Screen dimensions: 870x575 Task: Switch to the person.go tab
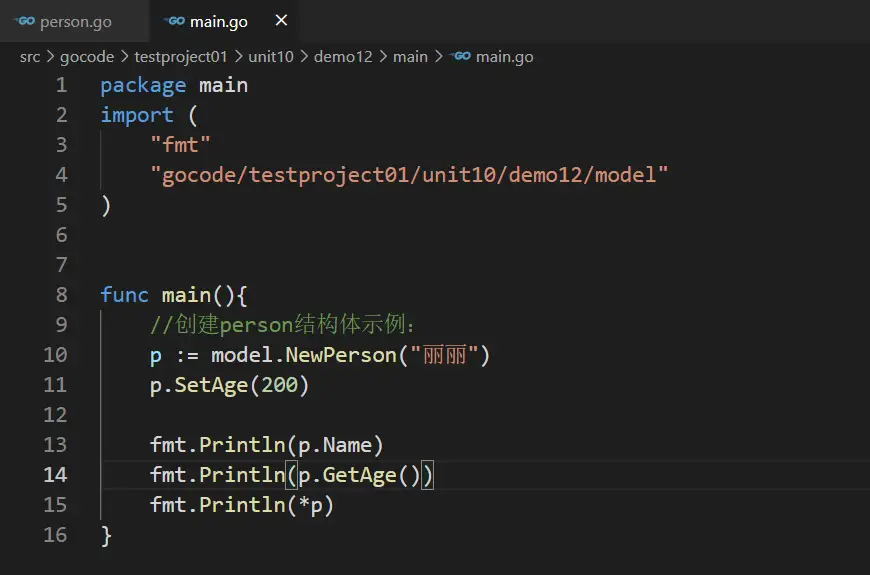[x=75, y=21]
